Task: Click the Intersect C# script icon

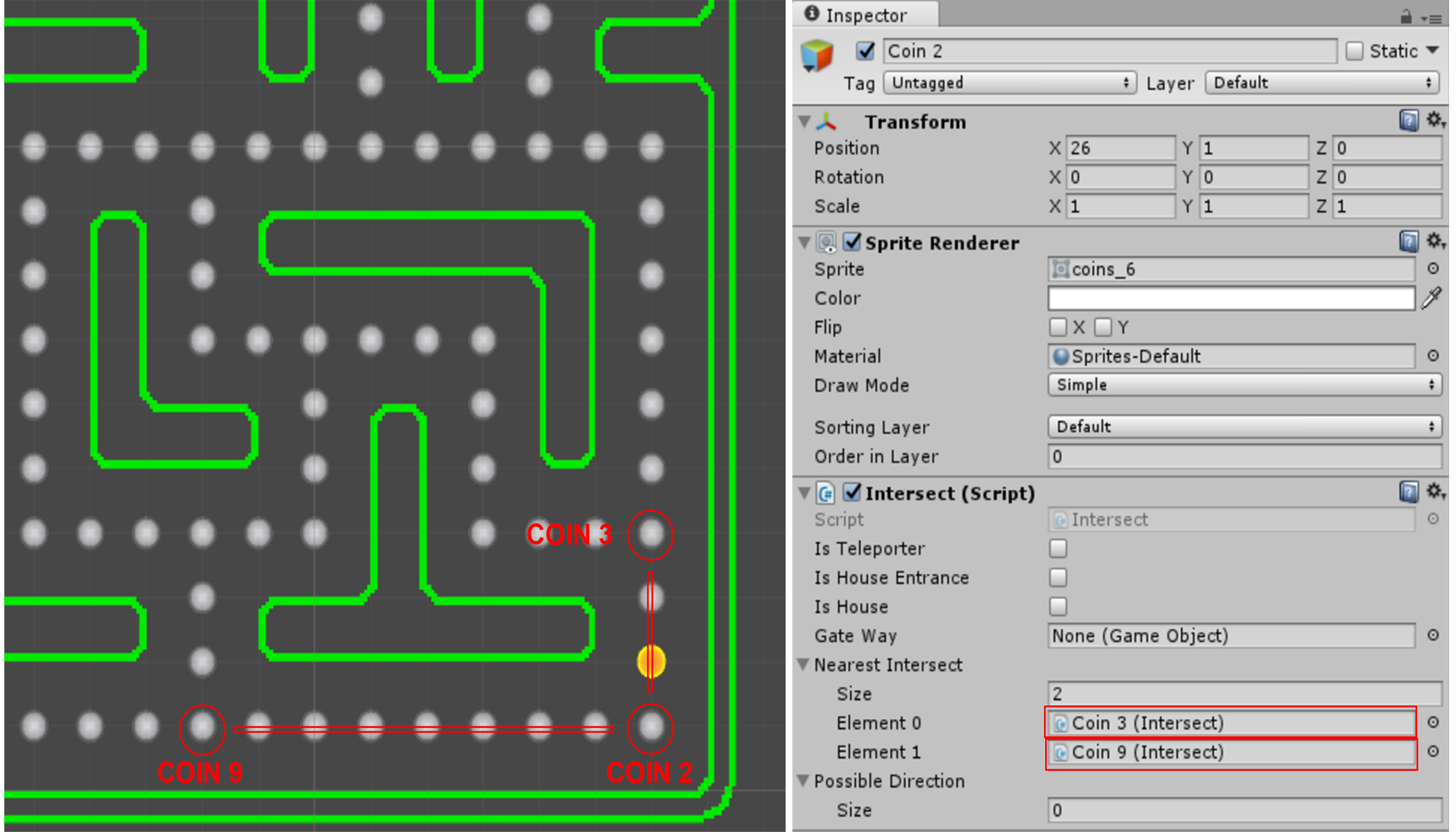Action: click(x=826, y=493)
